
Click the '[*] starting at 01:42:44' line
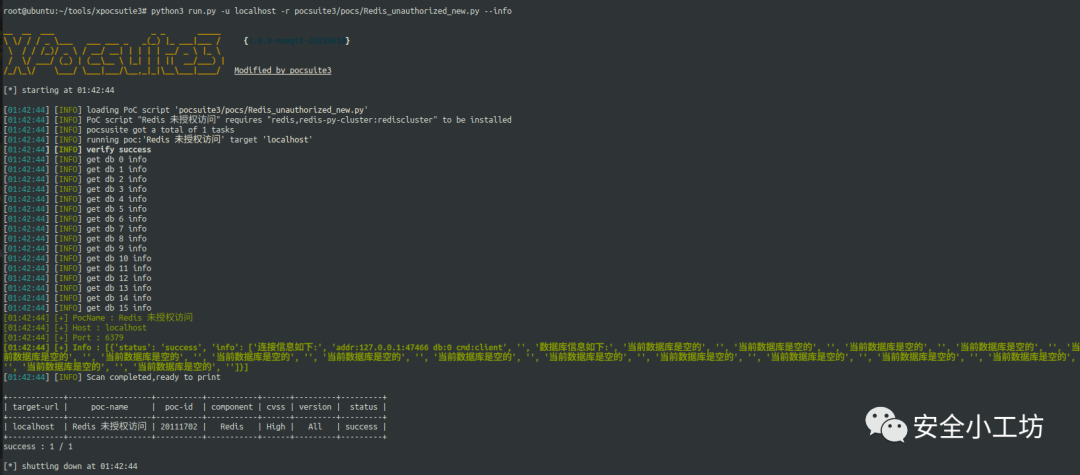(x=59, y=90)
